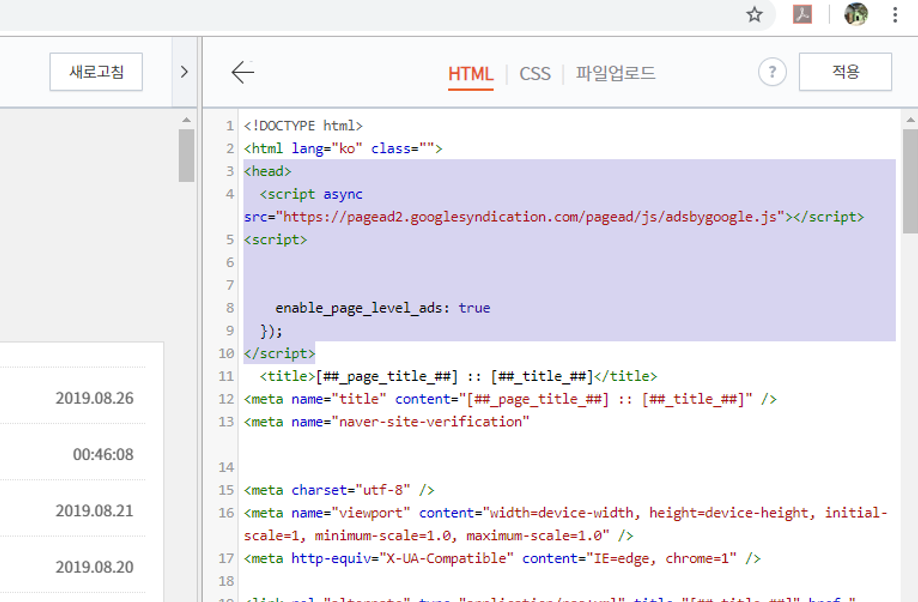Viewport: 918px width, 602px height.
Task: Switch to the HTML tab
Action: point(471,74)
